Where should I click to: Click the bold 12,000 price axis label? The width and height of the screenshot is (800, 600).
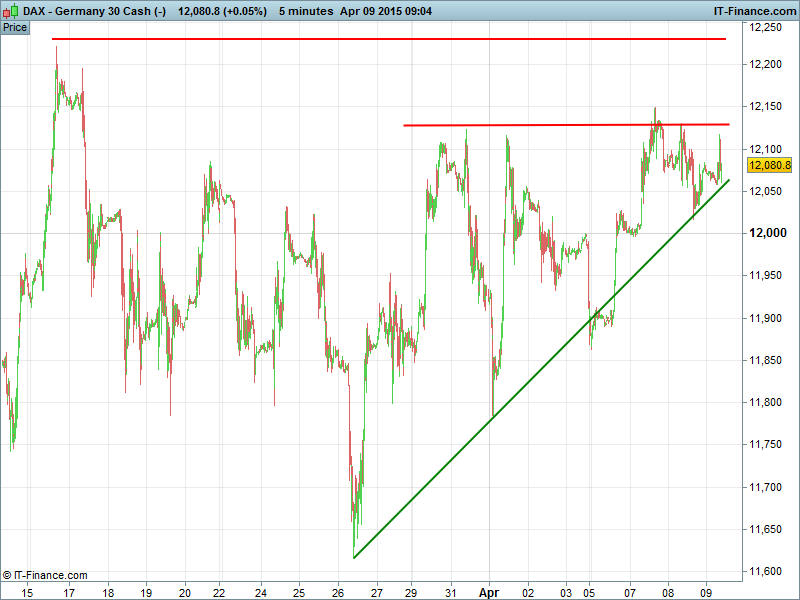click(x=769, y=233)
